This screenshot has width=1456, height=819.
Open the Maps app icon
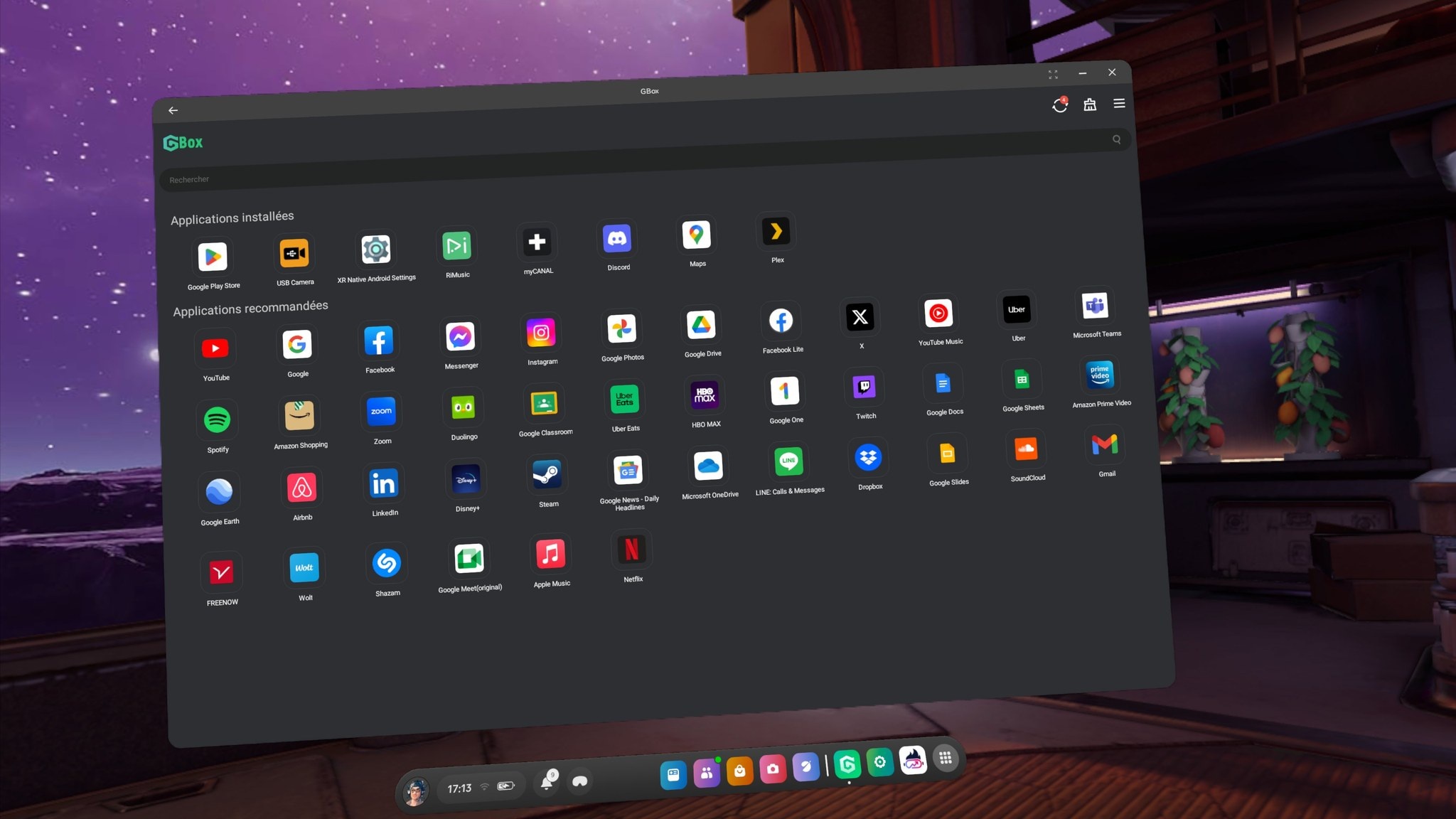pos(697,235)
